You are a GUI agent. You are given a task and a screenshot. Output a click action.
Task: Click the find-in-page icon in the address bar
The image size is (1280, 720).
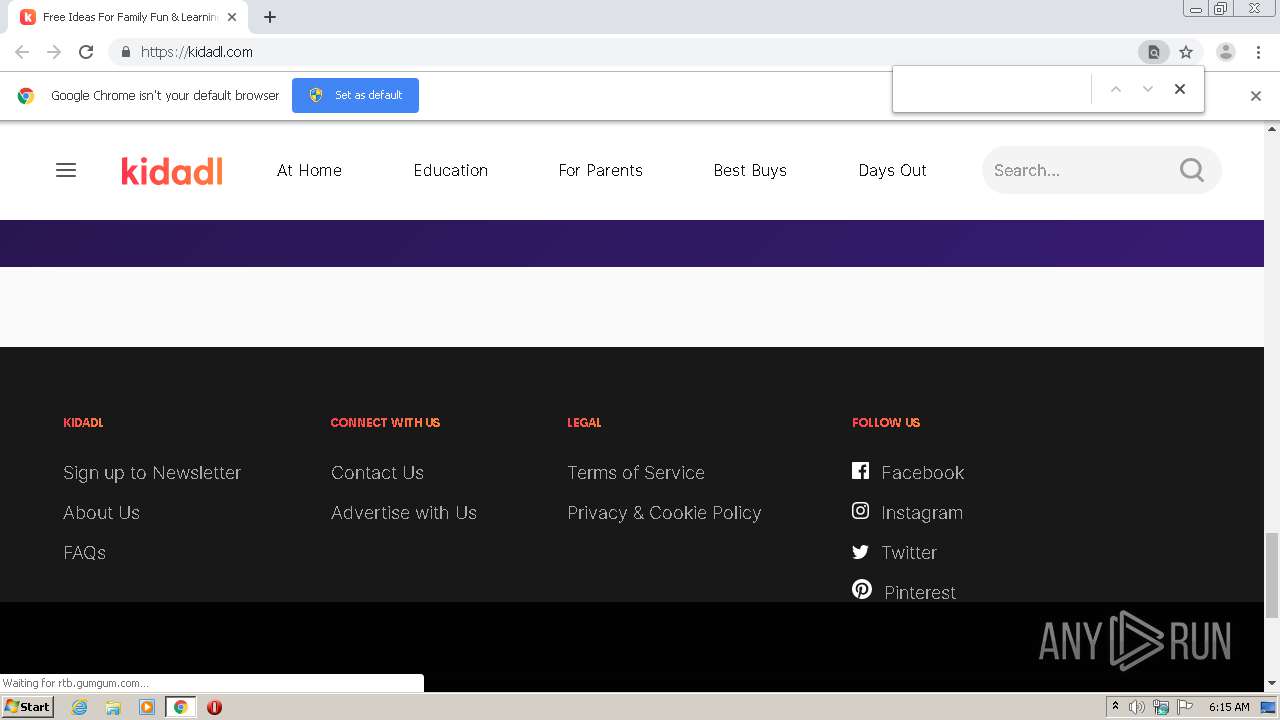tap(1154, 52)
